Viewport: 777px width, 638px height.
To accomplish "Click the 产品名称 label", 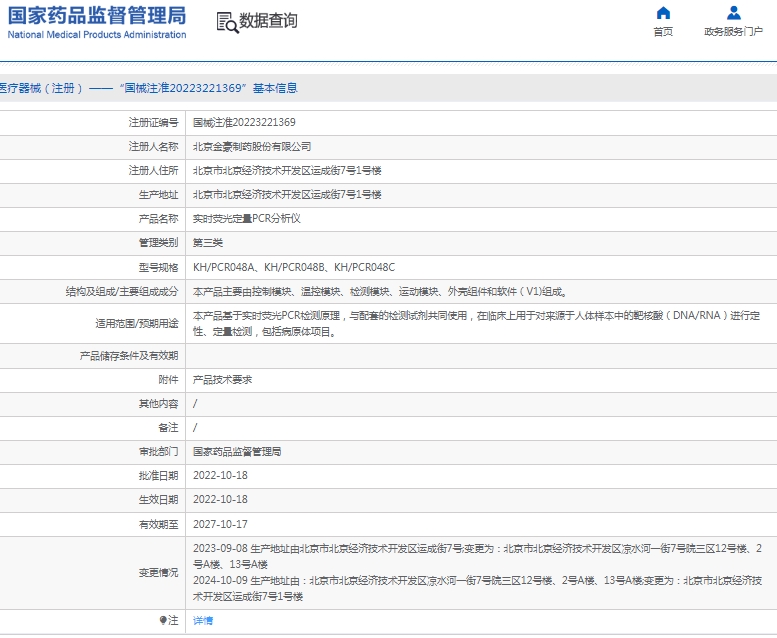I will click(x=158, y=219).
